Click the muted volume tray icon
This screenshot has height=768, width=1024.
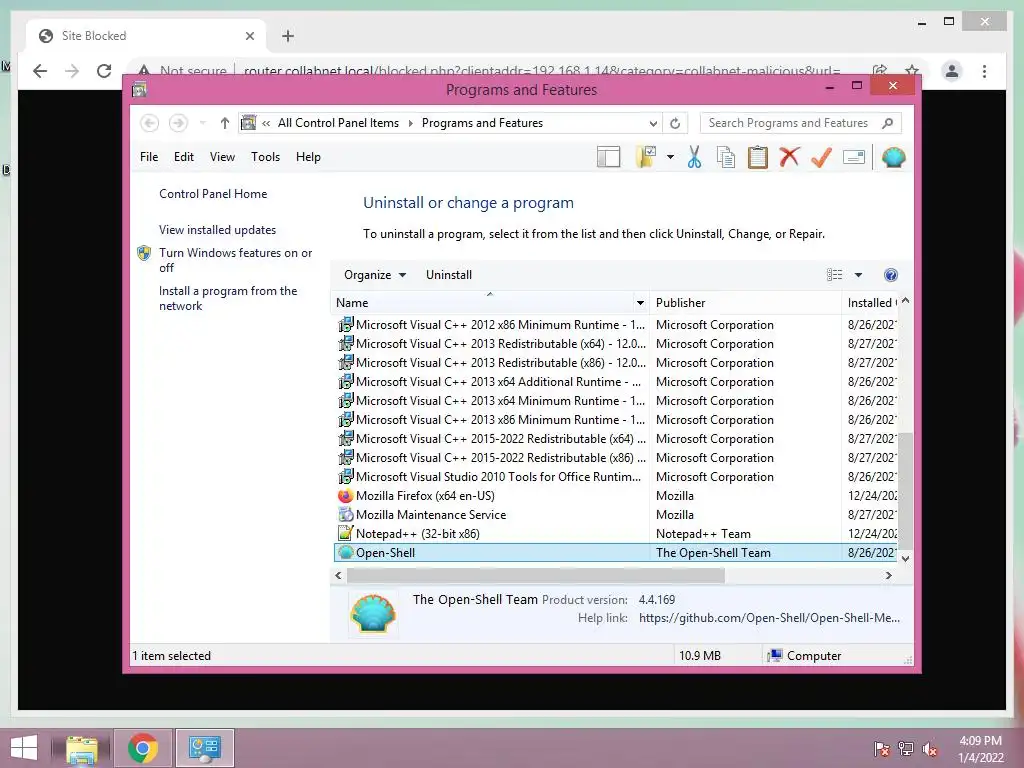coord(930,749)
